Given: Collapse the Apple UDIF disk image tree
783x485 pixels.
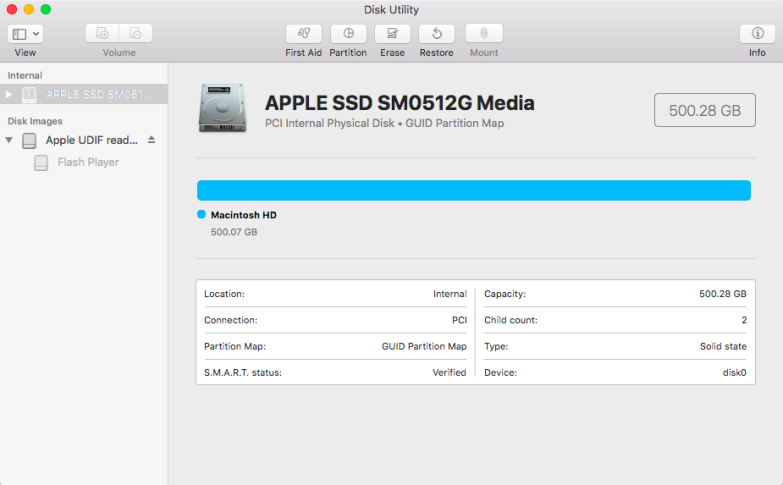Looking at the screenshot, I should 9,140.
